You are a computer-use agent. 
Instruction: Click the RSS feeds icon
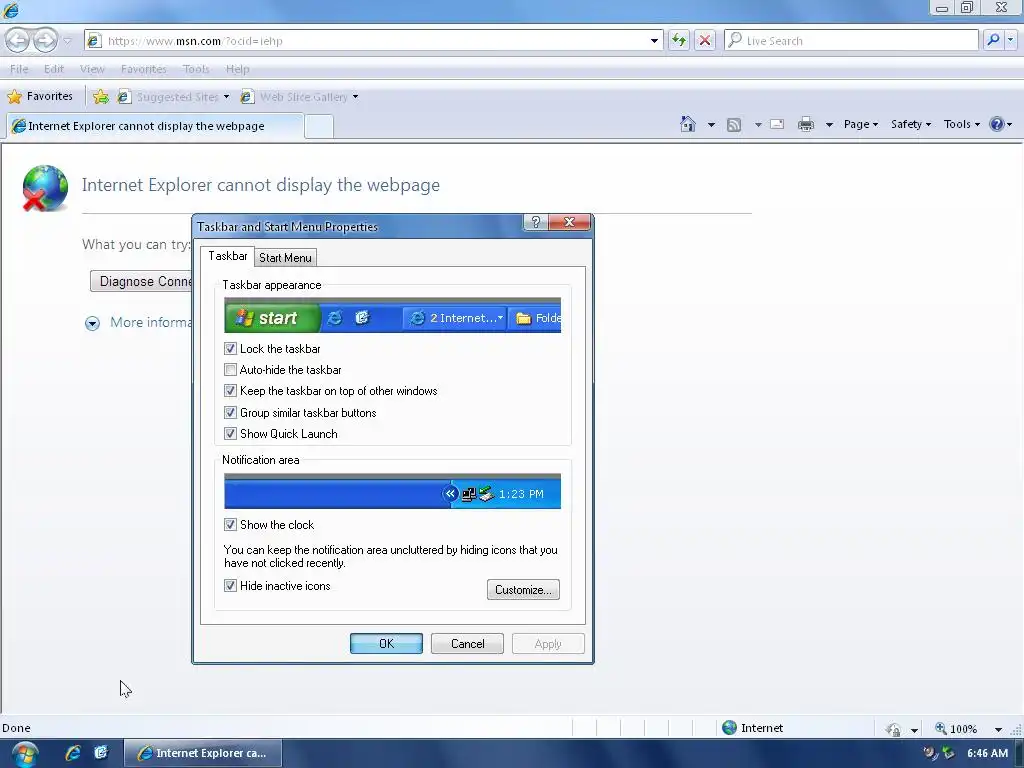coord(734,124)
